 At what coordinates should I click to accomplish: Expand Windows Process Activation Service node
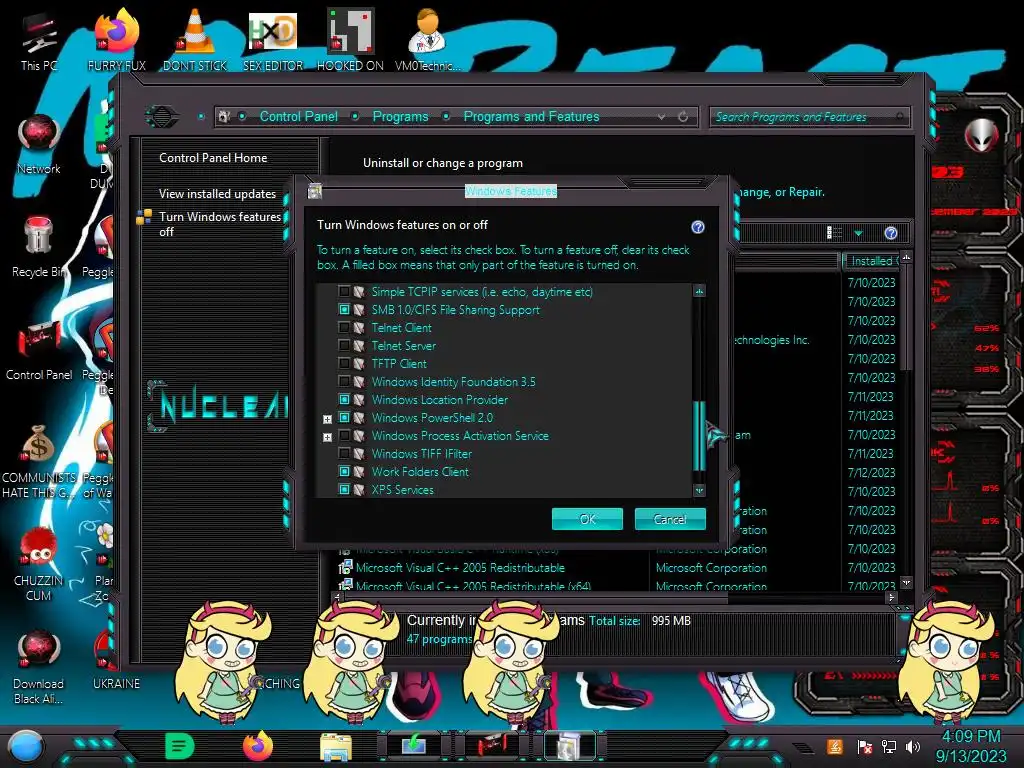click(x=327, y=437)
